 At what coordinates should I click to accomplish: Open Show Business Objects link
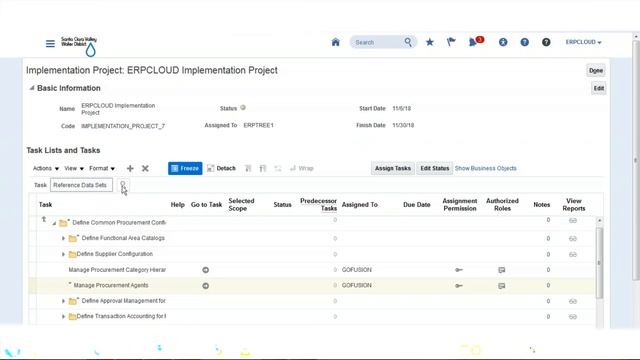pyautogui.click(x=486, y=168)
